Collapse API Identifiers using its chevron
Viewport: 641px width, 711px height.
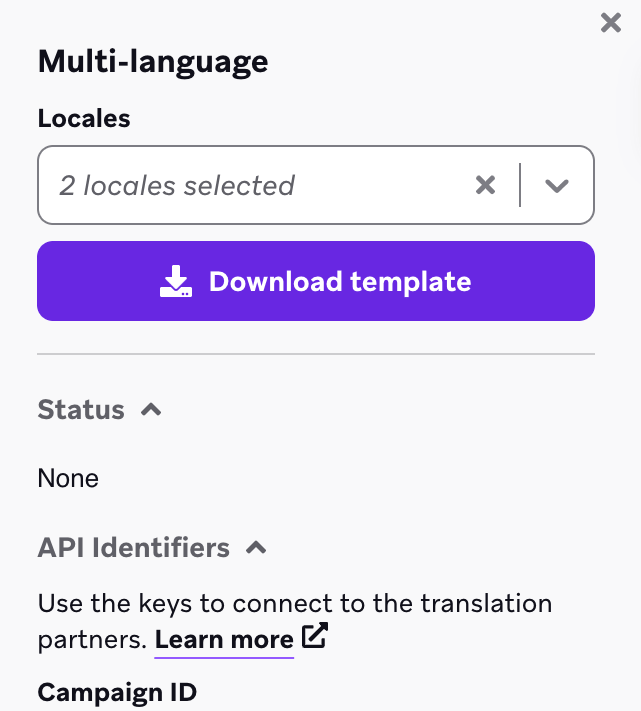tap(256, 547)
